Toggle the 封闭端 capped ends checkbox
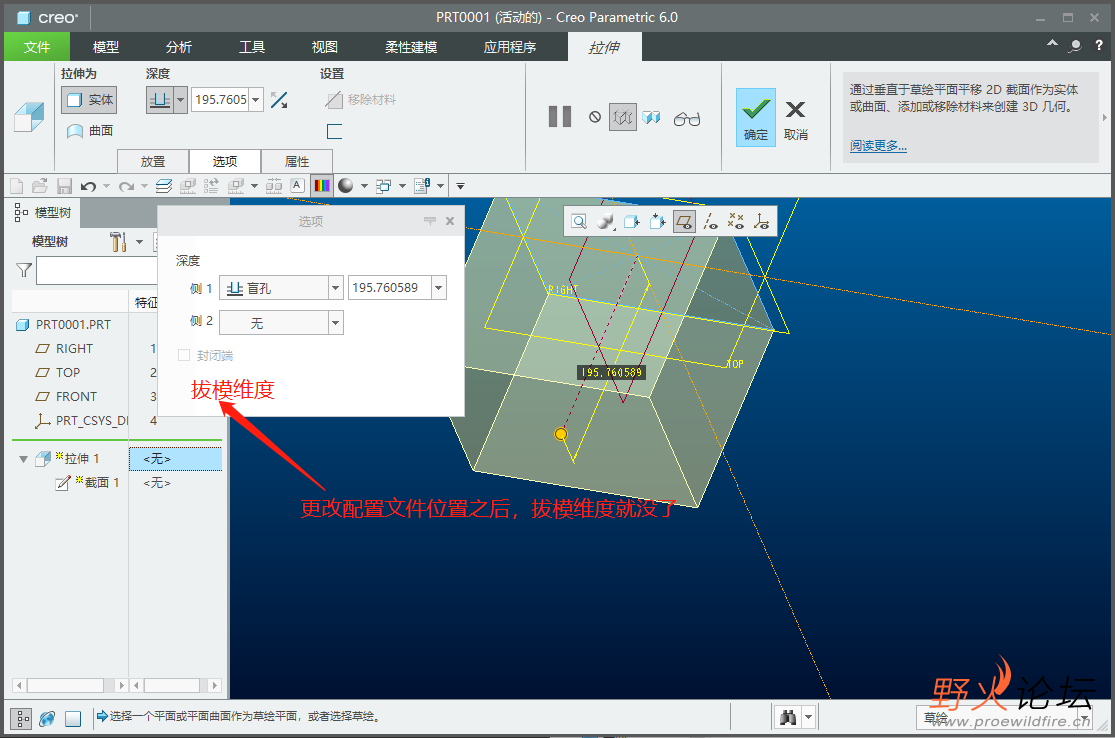1115x738 pixels. pyautogui.click(x=184, y=355)
